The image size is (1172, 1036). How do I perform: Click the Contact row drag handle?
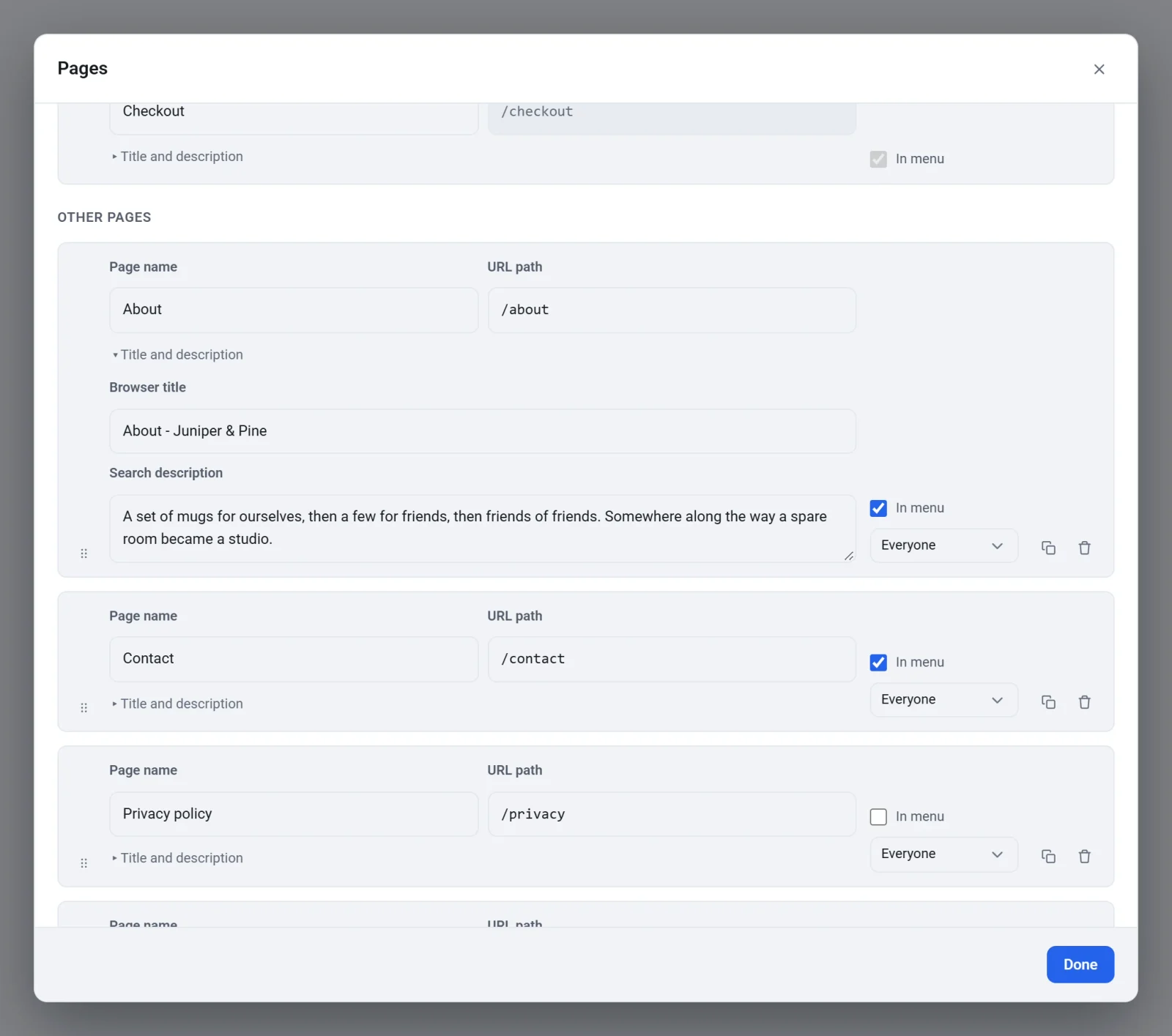84,708
